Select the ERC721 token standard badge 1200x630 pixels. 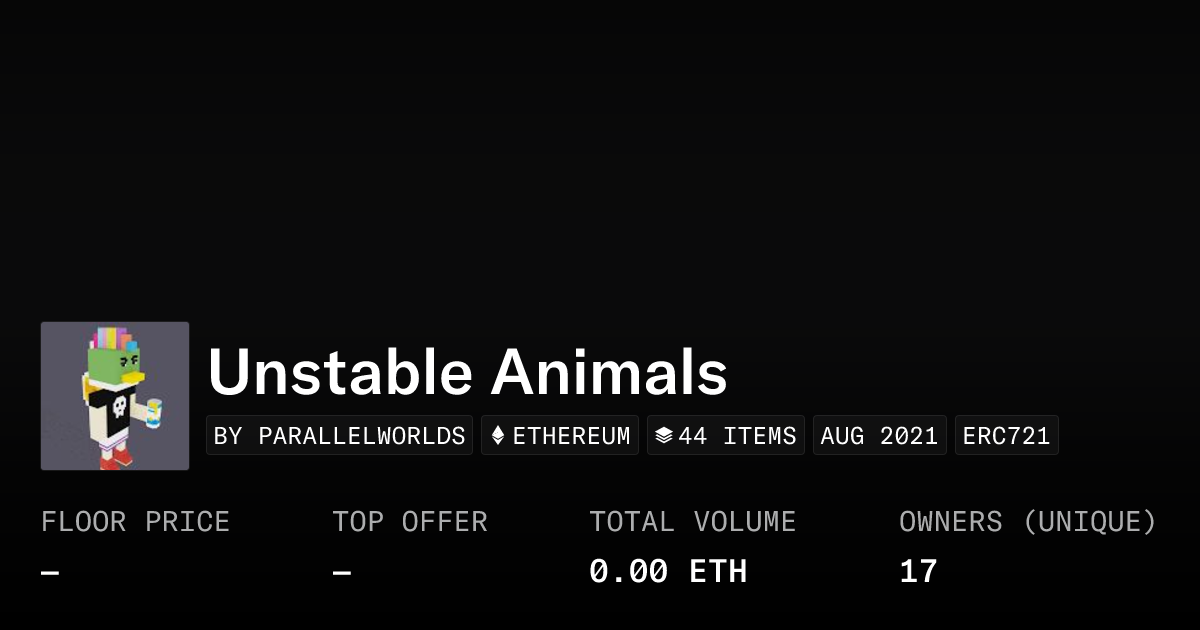pos(1006,436)
